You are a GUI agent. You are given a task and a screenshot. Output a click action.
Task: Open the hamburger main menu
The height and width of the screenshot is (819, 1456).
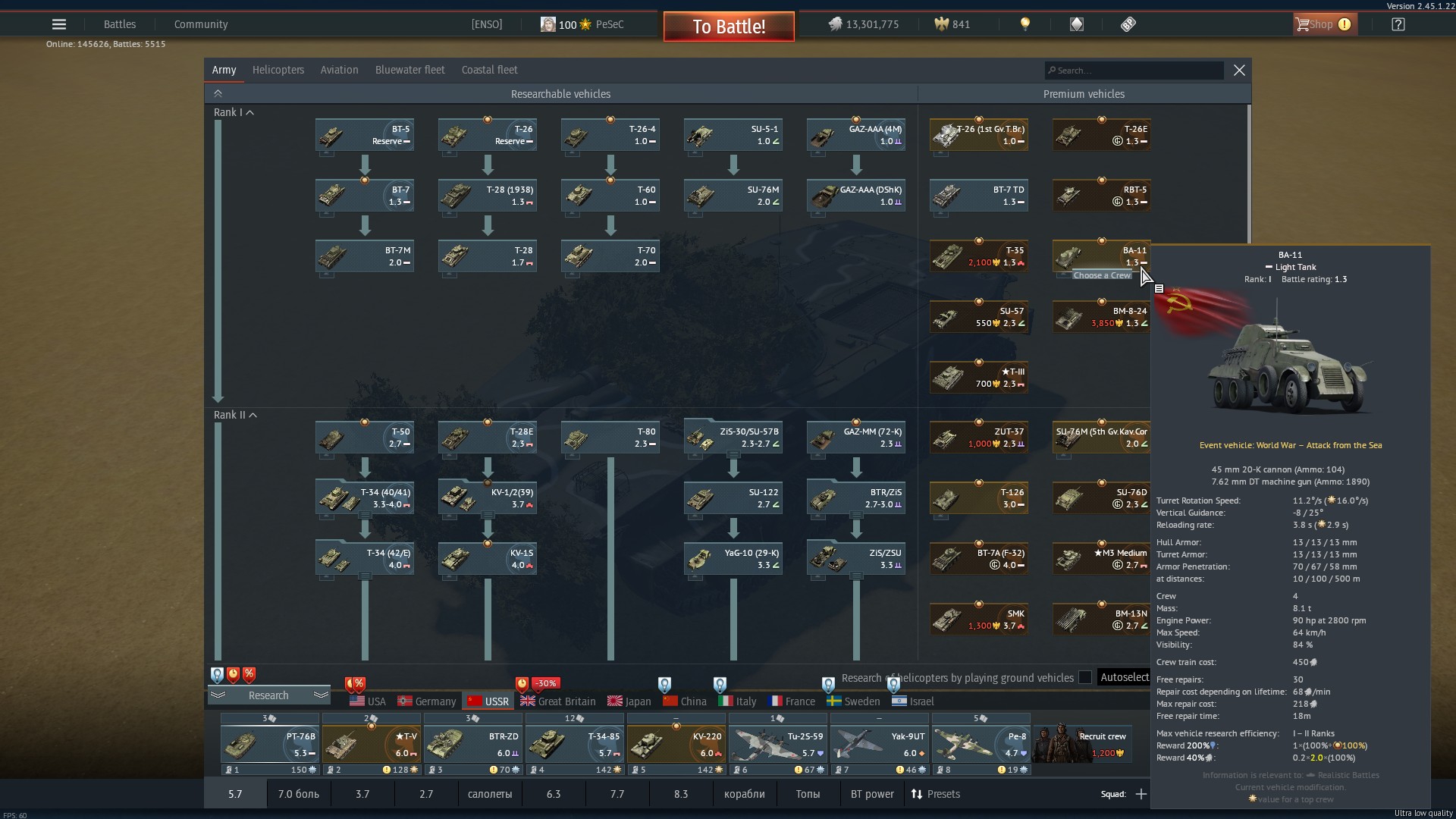58,24
